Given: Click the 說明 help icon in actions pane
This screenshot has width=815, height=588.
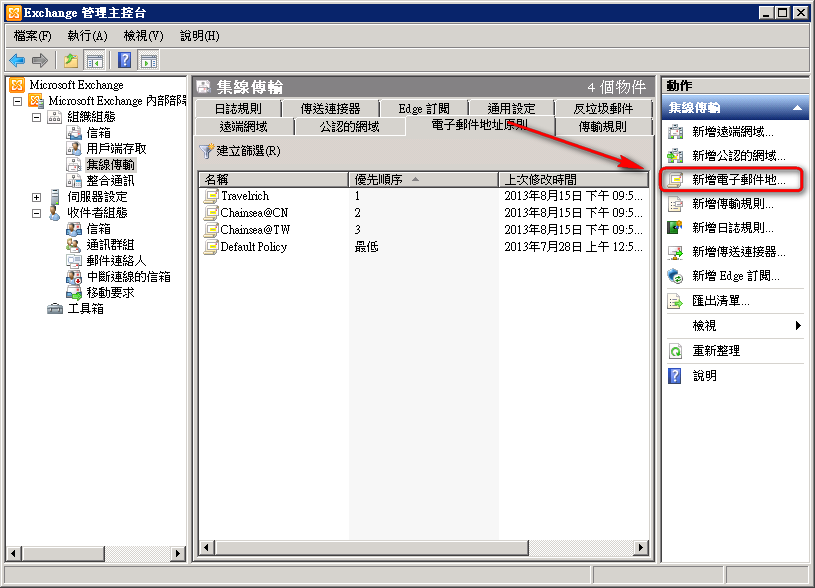Looking at the screenshot, I should tap(675, 376).
